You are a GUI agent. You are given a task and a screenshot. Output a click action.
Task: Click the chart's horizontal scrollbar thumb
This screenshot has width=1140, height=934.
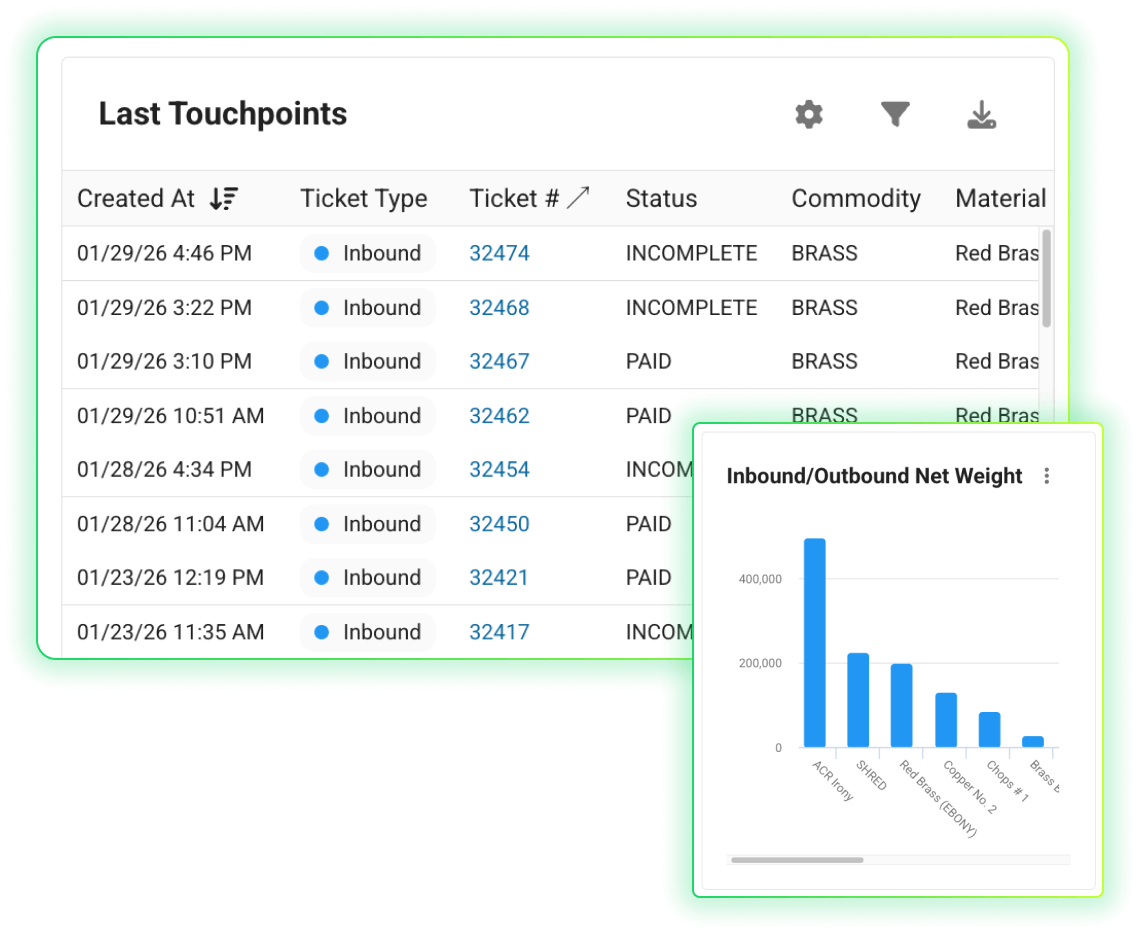pos(797,859)
